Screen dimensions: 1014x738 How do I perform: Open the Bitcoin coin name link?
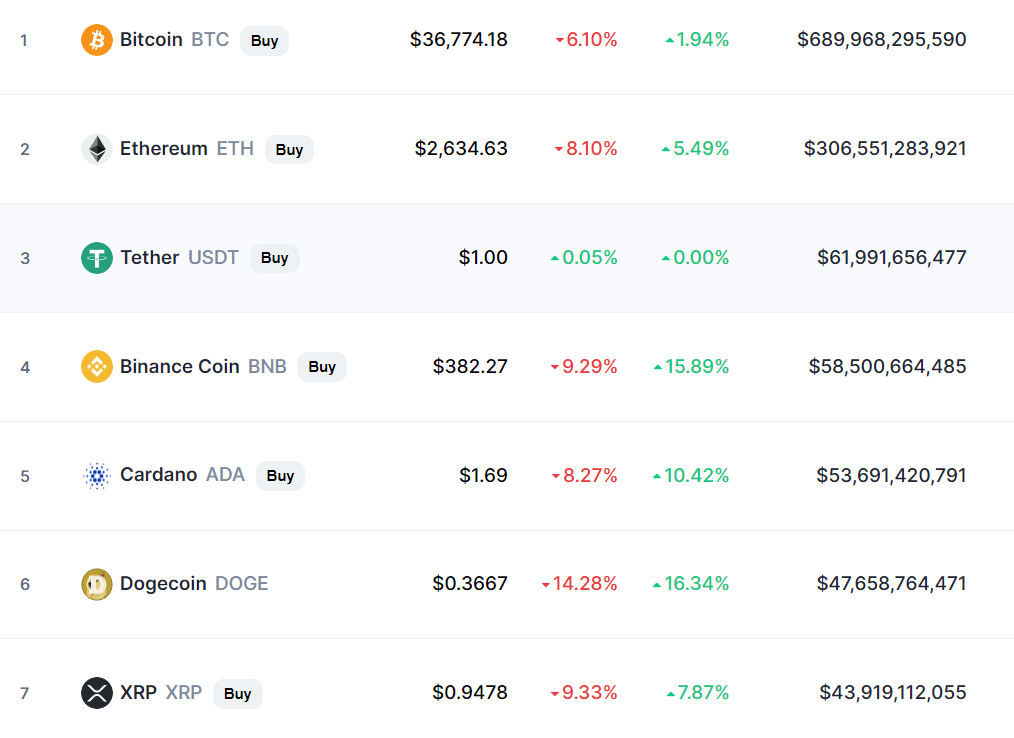click(x=151, y=40)
